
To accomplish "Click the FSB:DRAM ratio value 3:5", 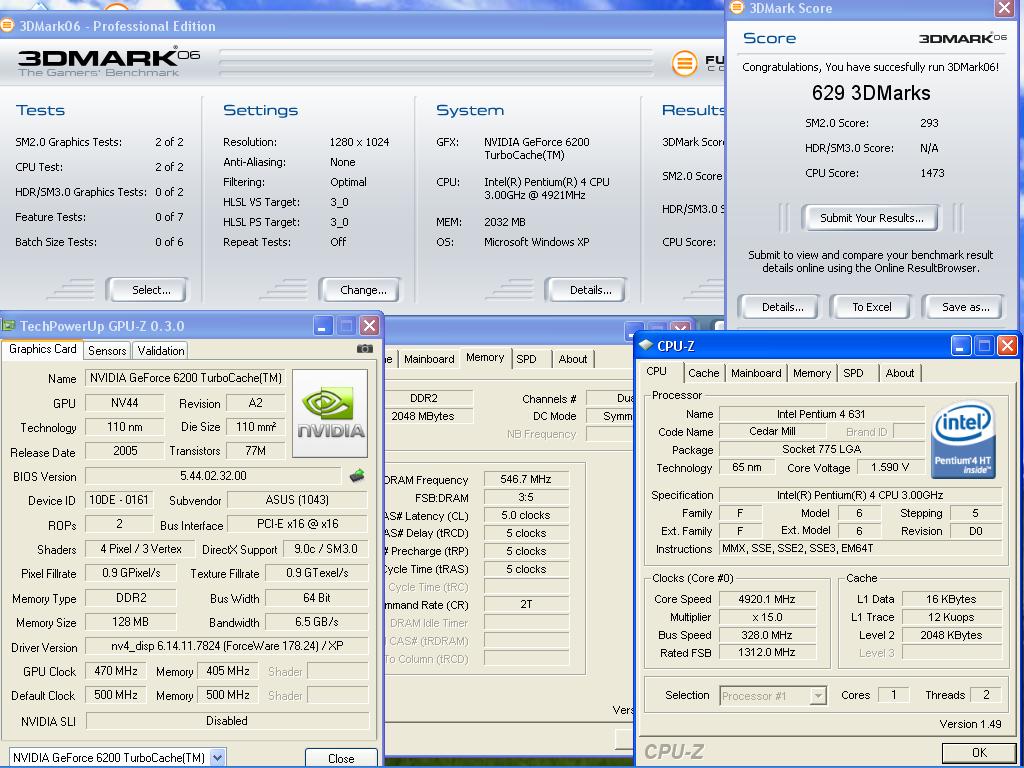I will click(x=526, y=498).
